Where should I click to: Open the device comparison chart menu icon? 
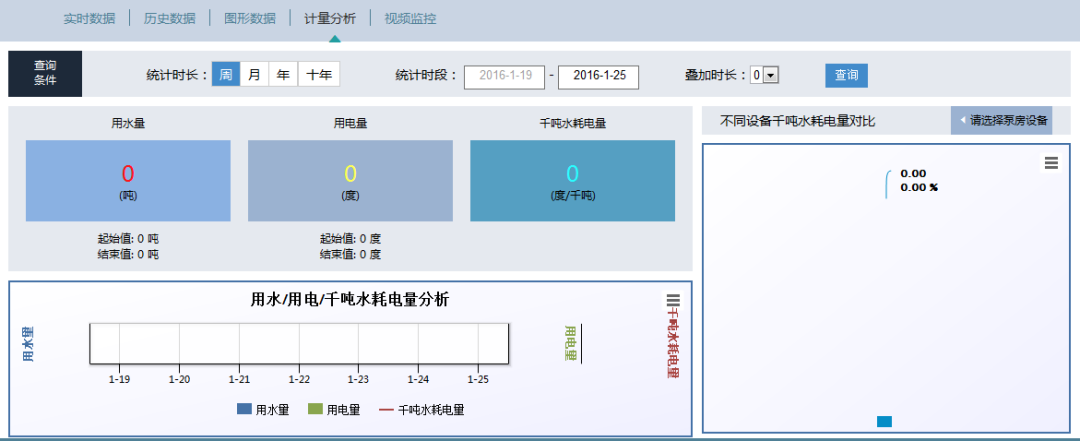coord(1051,163)
